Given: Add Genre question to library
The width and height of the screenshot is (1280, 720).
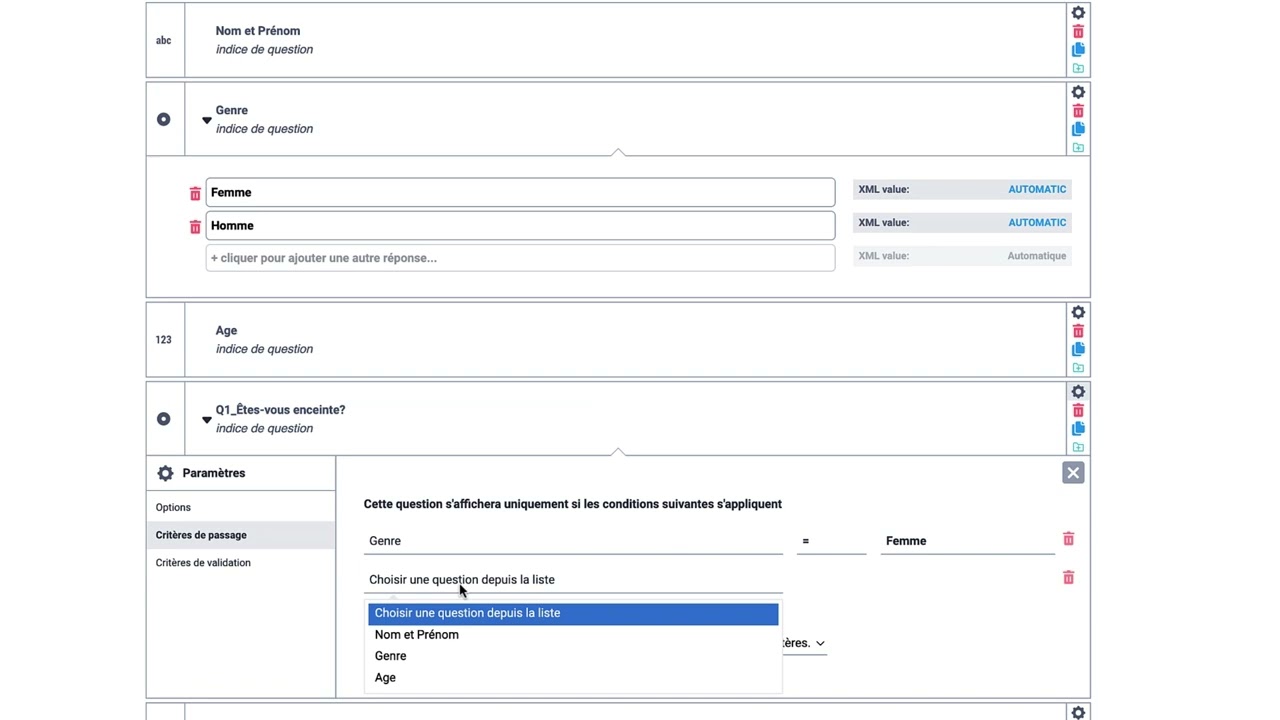Looking at the screenshot, I should pyautogui.click(x=1078, y=148).
